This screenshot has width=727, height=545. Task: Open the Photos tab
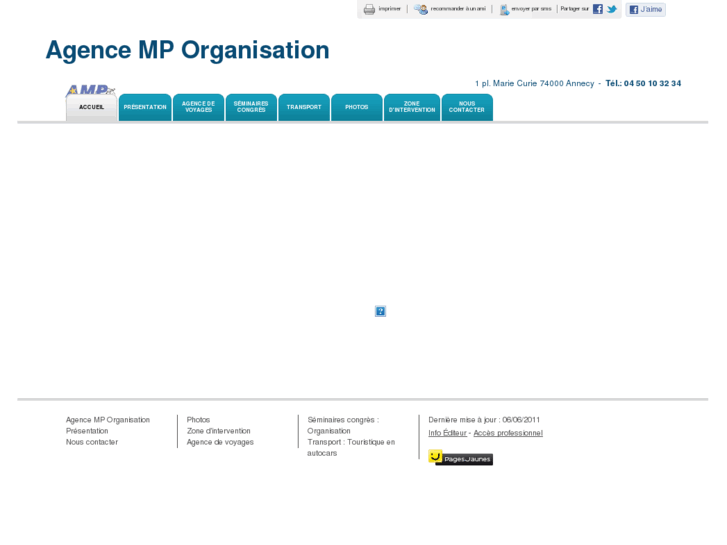click(357, 107)
